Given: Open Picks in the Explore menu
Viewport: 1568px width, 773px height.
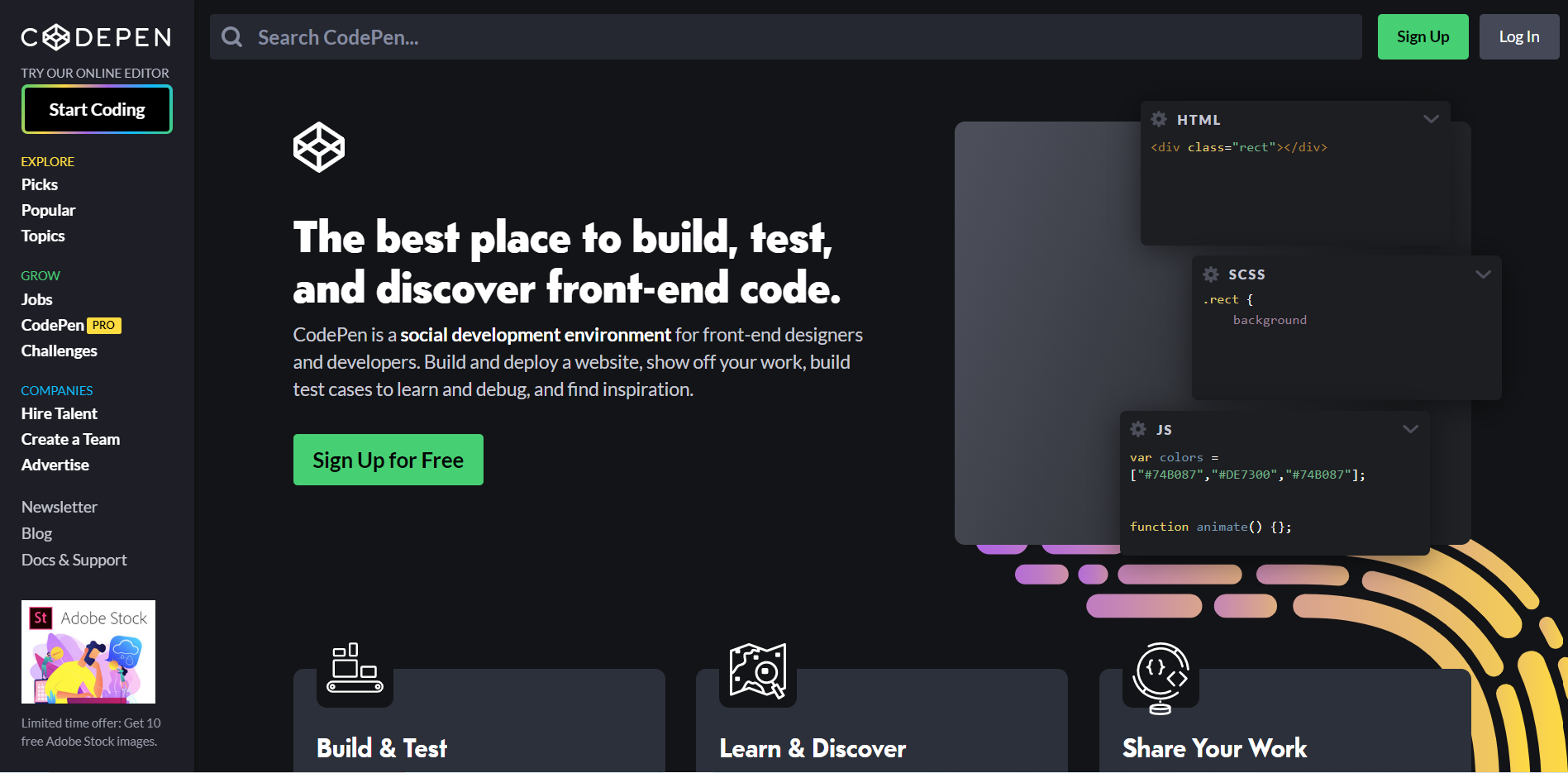Looking at the screenshot, I should (40, 184).
